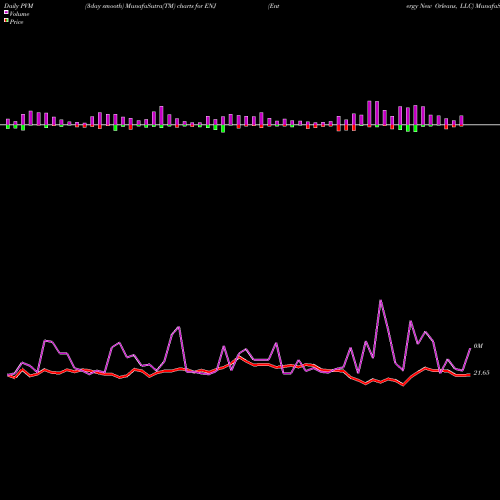Click the tallest magenta volume line peak
The image size is (500, 500).
pos(381,301)
